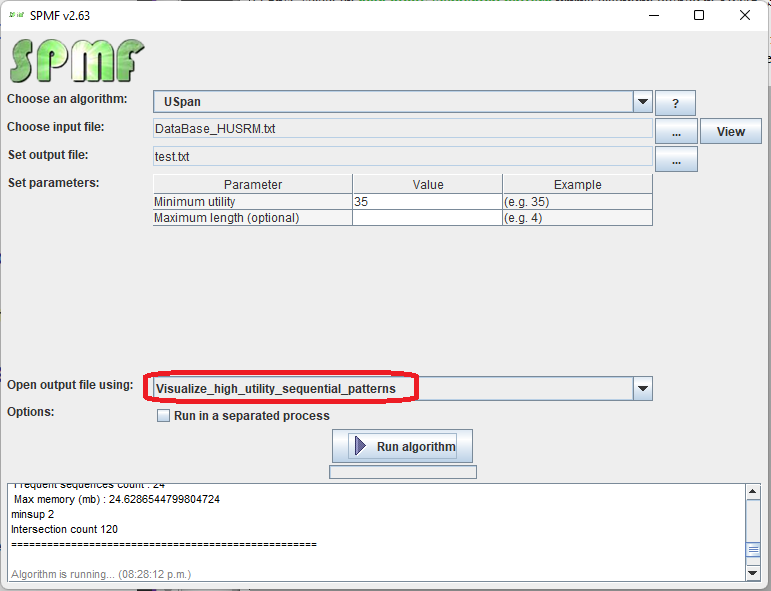Expand the output viewer dropdown arrow
The width and height of the screenshot is (771, 591).
tap(642, 388)
